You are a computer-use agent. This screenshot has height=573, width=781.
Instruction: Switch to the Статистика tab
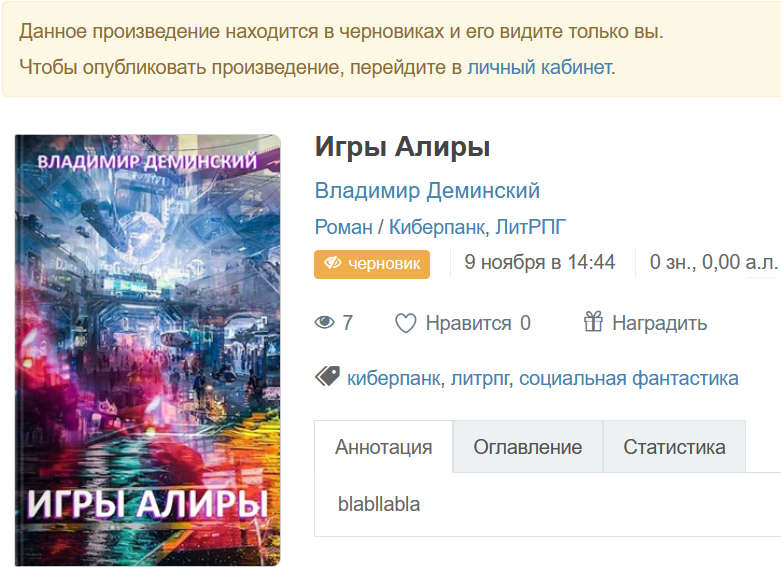(x=674, y=447)
